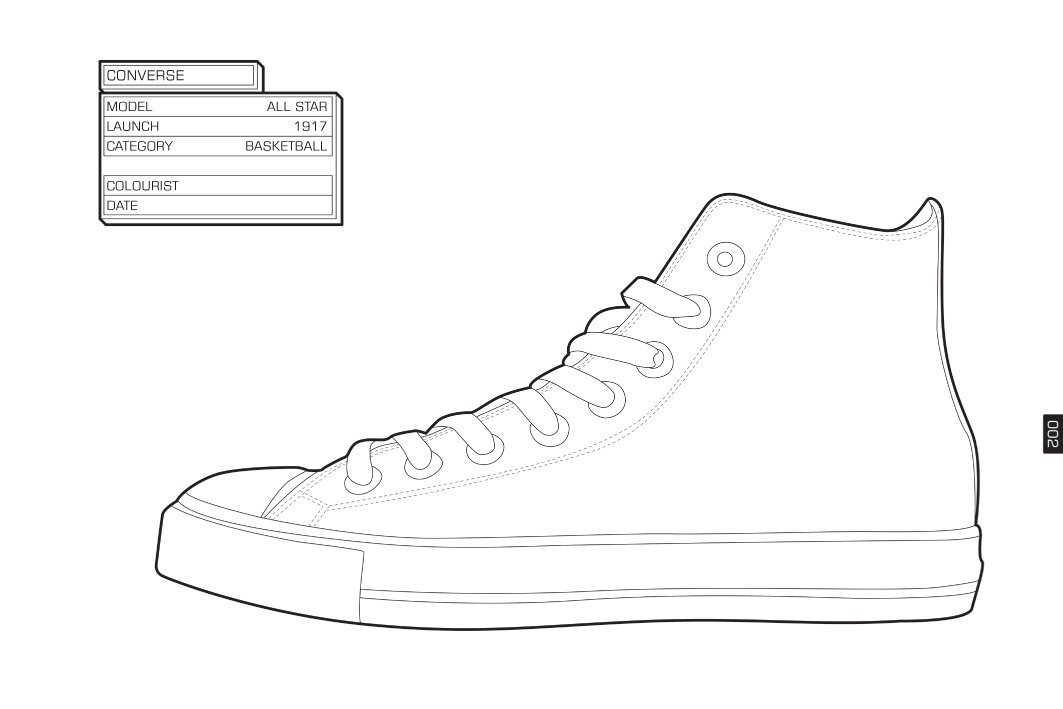Click the ALL STAR text link
The image size is (1063, 709).
(299, 105)
